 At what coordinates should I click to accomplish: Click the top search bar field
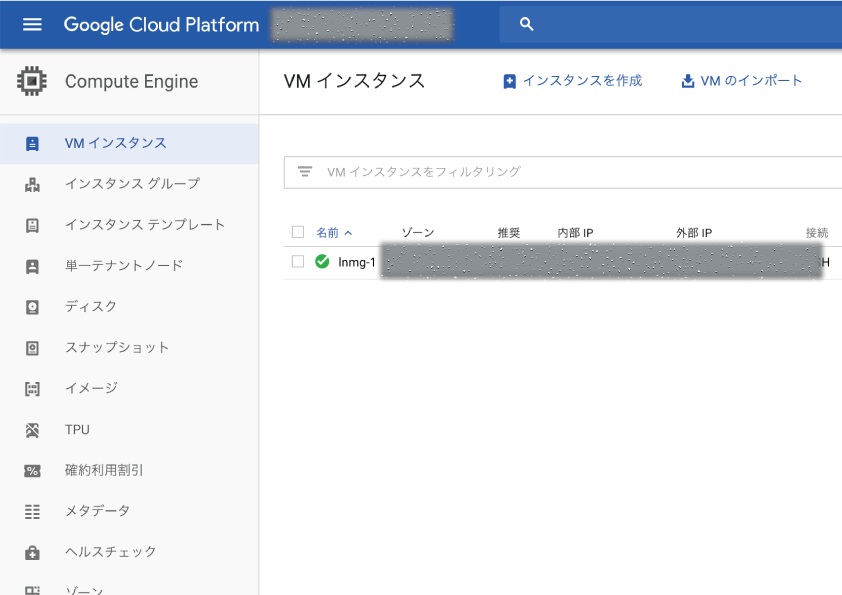tap(671, 24)
